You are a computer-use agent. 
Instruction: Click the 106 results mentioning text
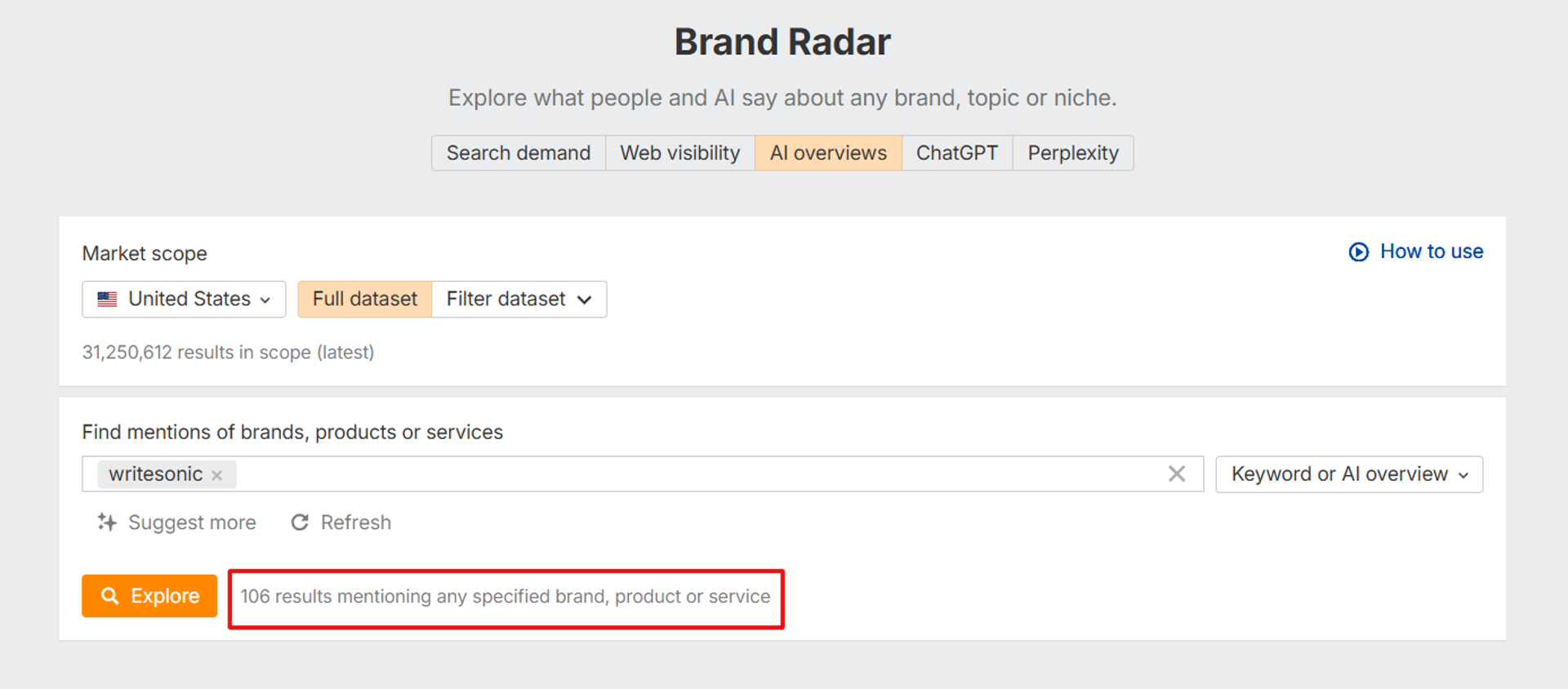point(506,597)
